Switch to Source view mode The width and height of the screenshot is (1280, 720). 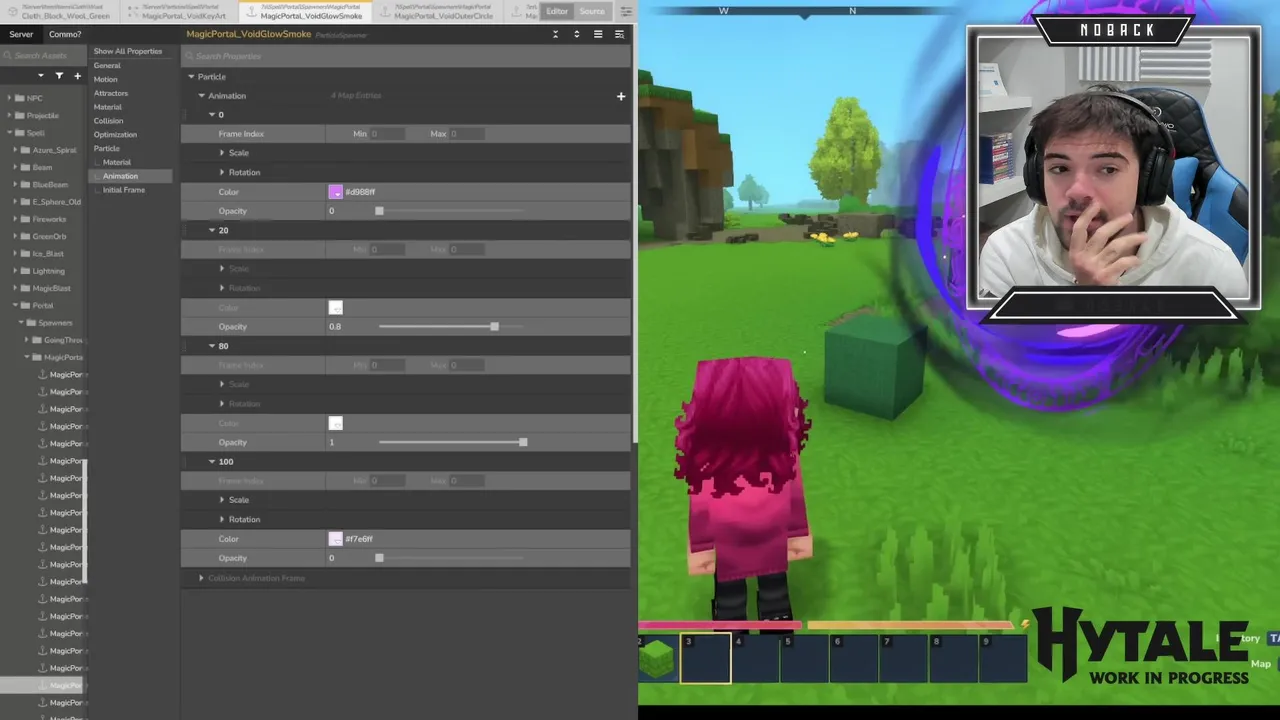coord(592,11)
